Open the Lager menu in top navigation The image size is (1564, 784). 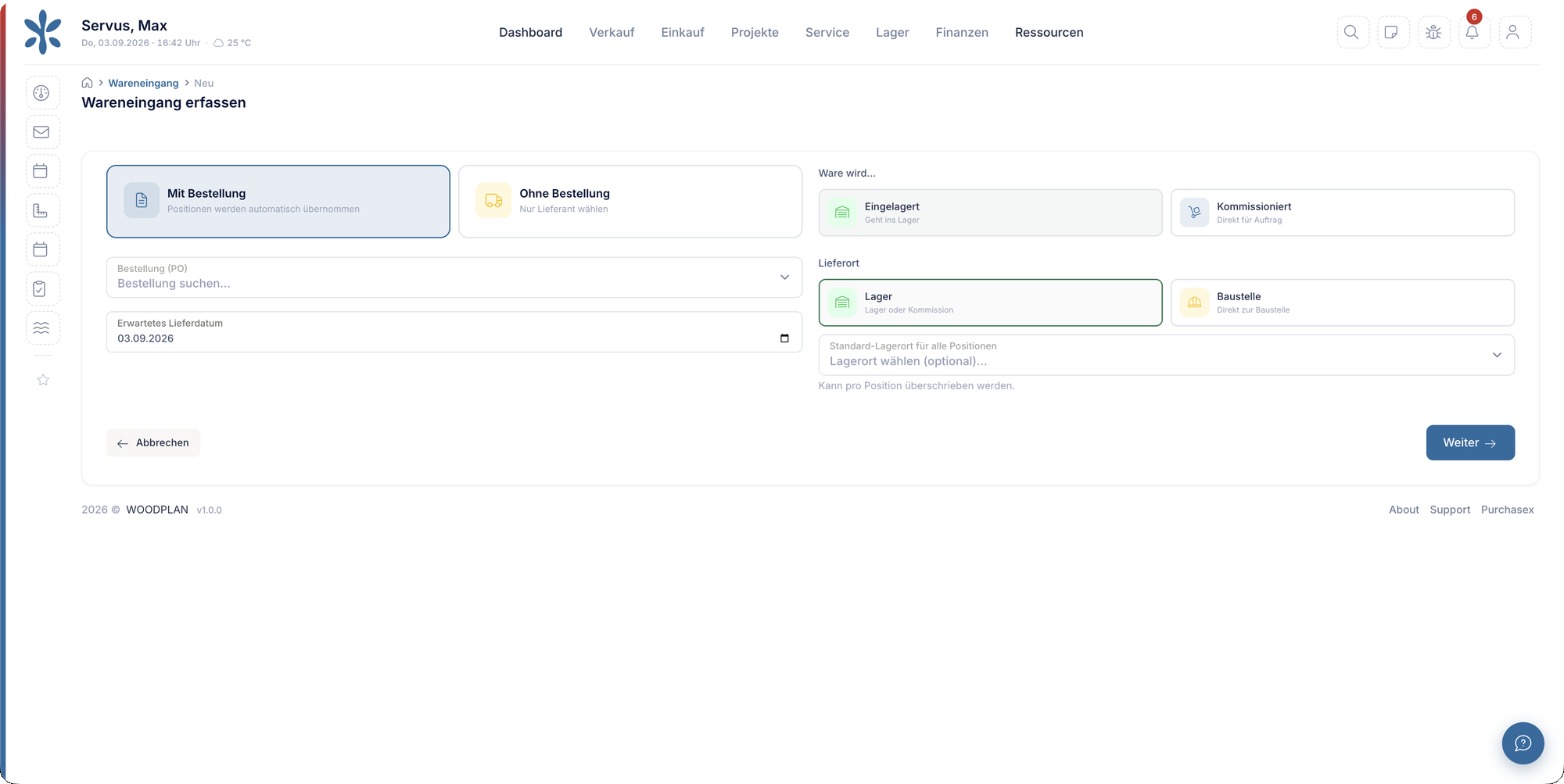[892, 32]
